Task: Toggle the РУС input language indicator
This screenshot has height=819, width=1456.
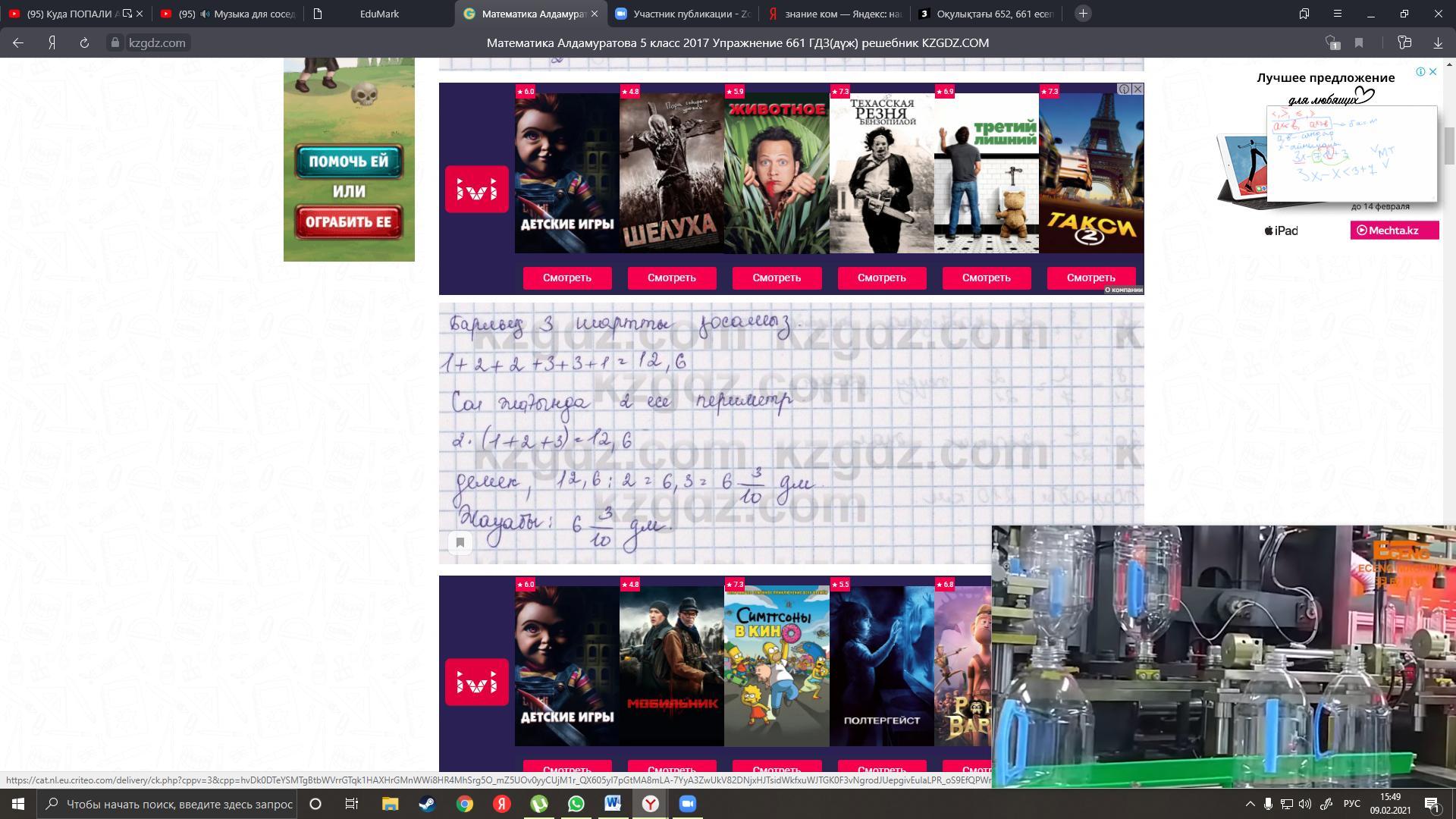Action: point(1351,804)
